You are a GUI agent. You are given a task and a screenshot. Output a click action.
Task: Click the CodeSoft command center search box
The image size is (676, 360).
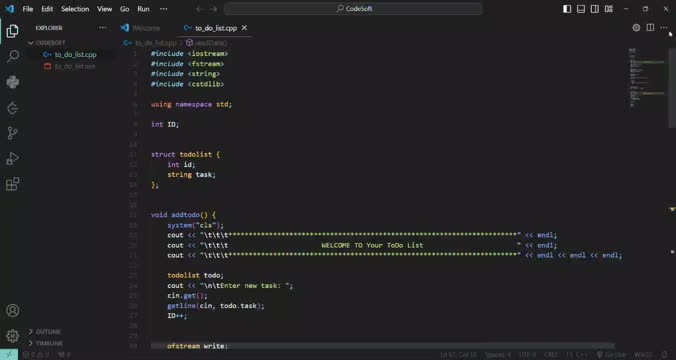[353, 9]
